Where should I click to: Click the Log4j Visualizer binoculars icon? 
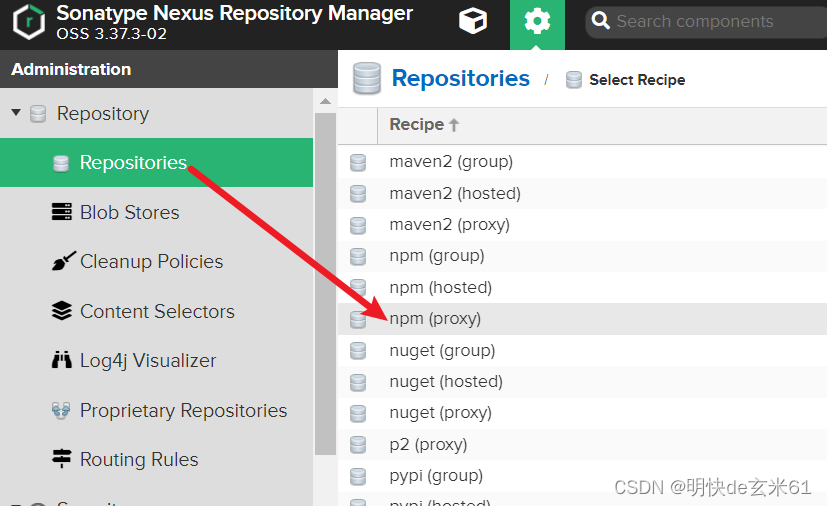pyautogui.click(x=62, y=360)
